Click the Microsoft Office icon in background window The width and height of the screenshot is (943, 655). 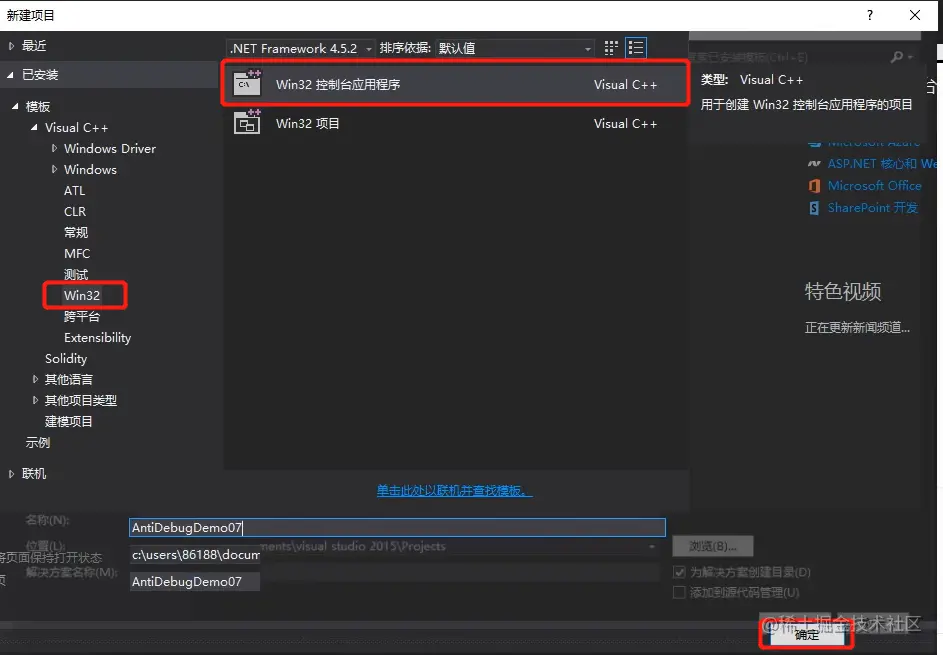[814, 186]
